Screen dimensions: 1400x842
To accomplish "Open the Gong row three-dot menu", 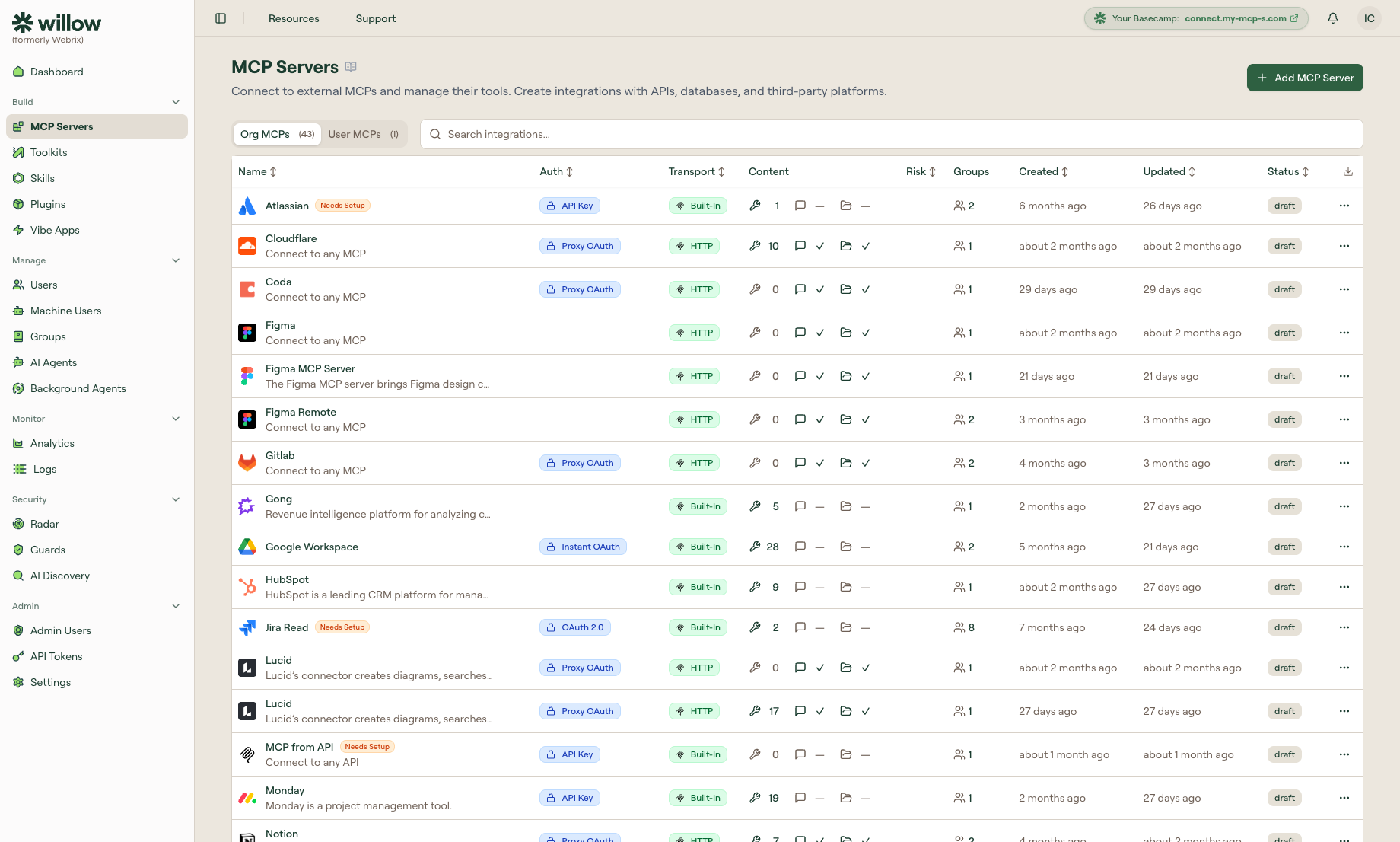I will pos(1344,506).
